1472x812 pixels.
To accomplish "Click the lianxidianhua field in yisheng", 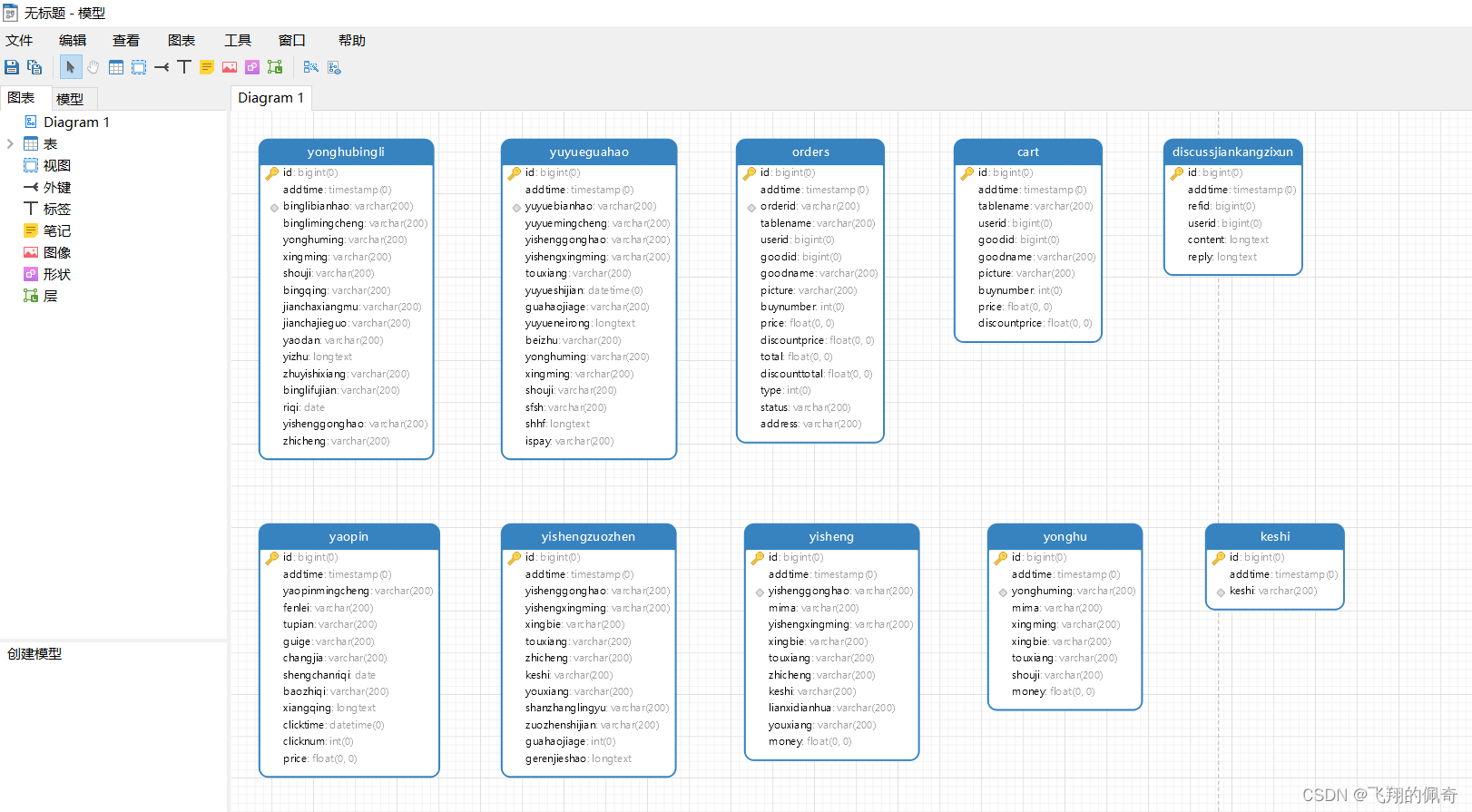I will coord(831,708).
